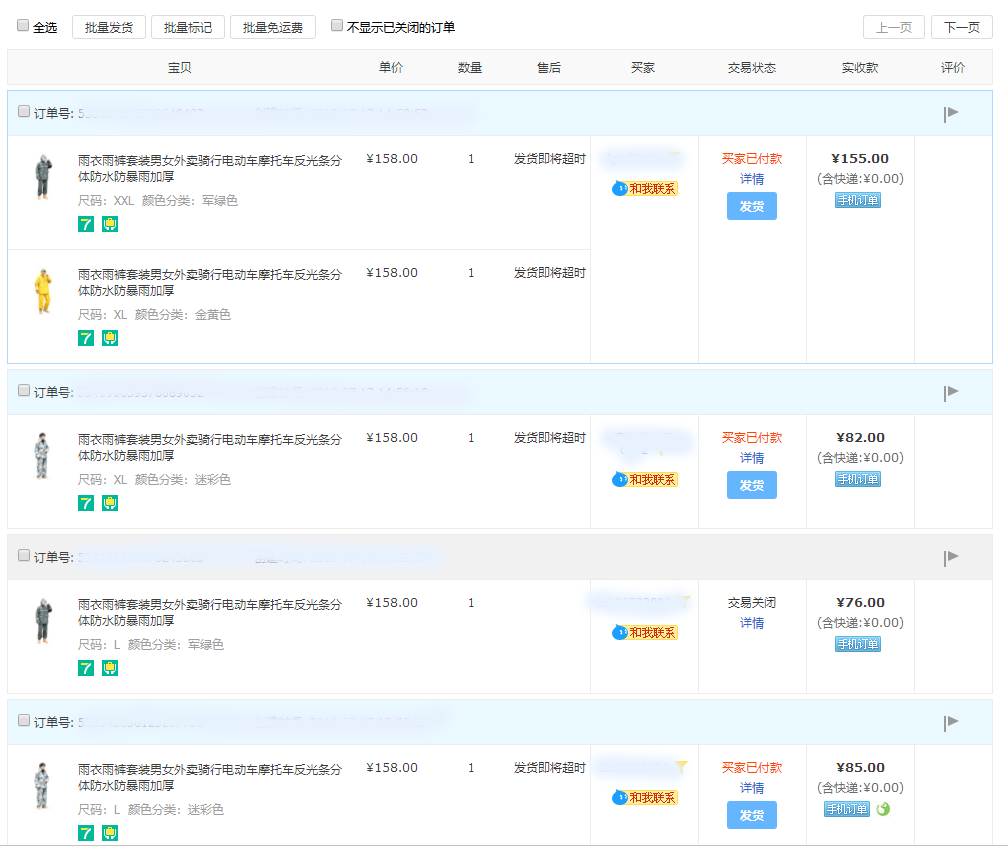
Task: Click 批量发货 batch shipping action
Action: [108, 26]
